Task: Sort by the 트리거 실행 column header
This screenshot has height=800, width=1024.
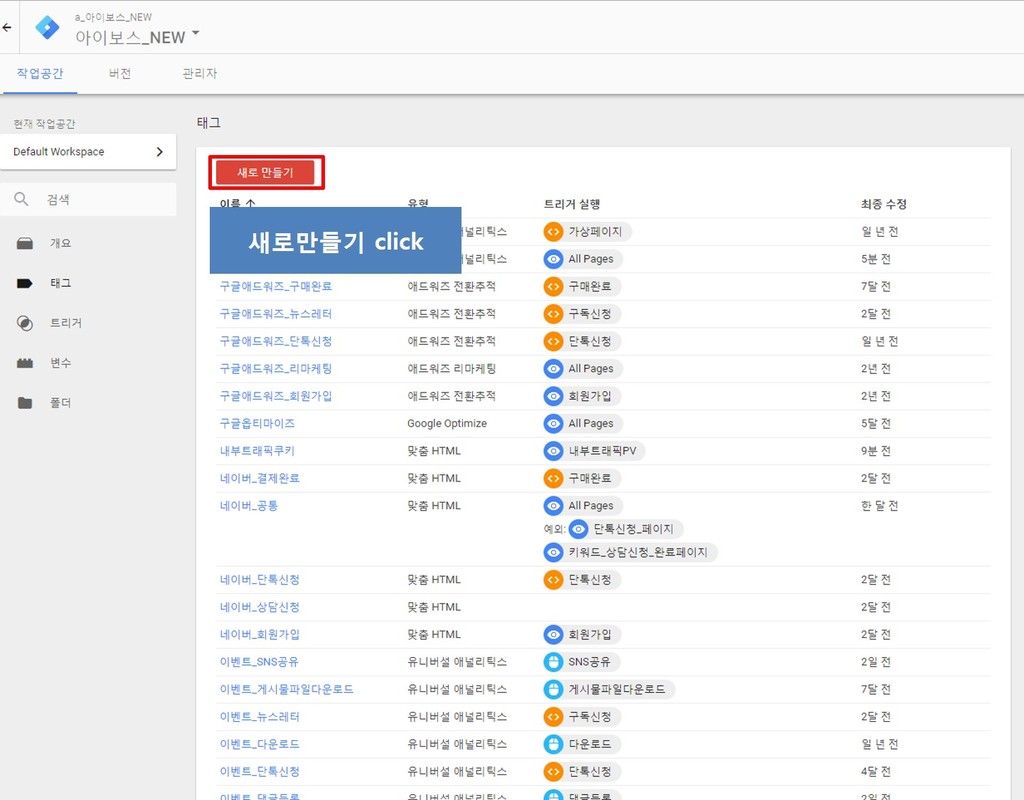Action: (571, 204)
